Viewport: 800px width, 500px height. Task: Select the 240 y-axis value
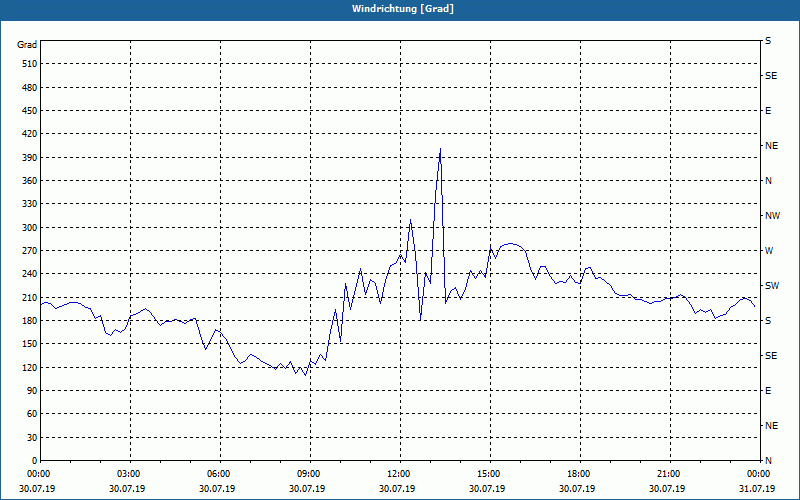(30, 274)
